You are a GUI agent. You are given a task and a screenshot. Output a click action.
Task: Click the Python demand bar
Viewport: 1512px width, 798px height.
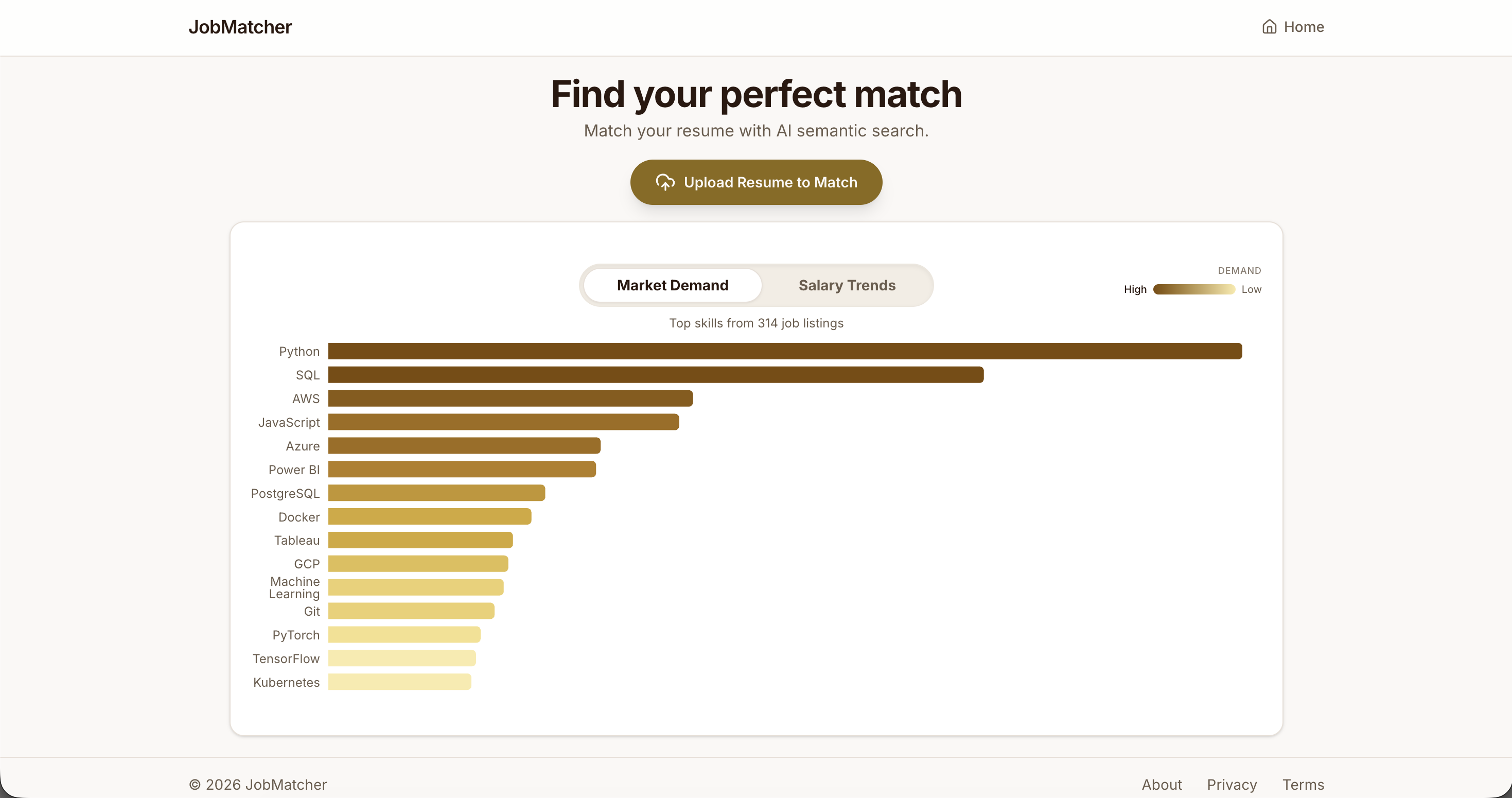pos(784,351)
